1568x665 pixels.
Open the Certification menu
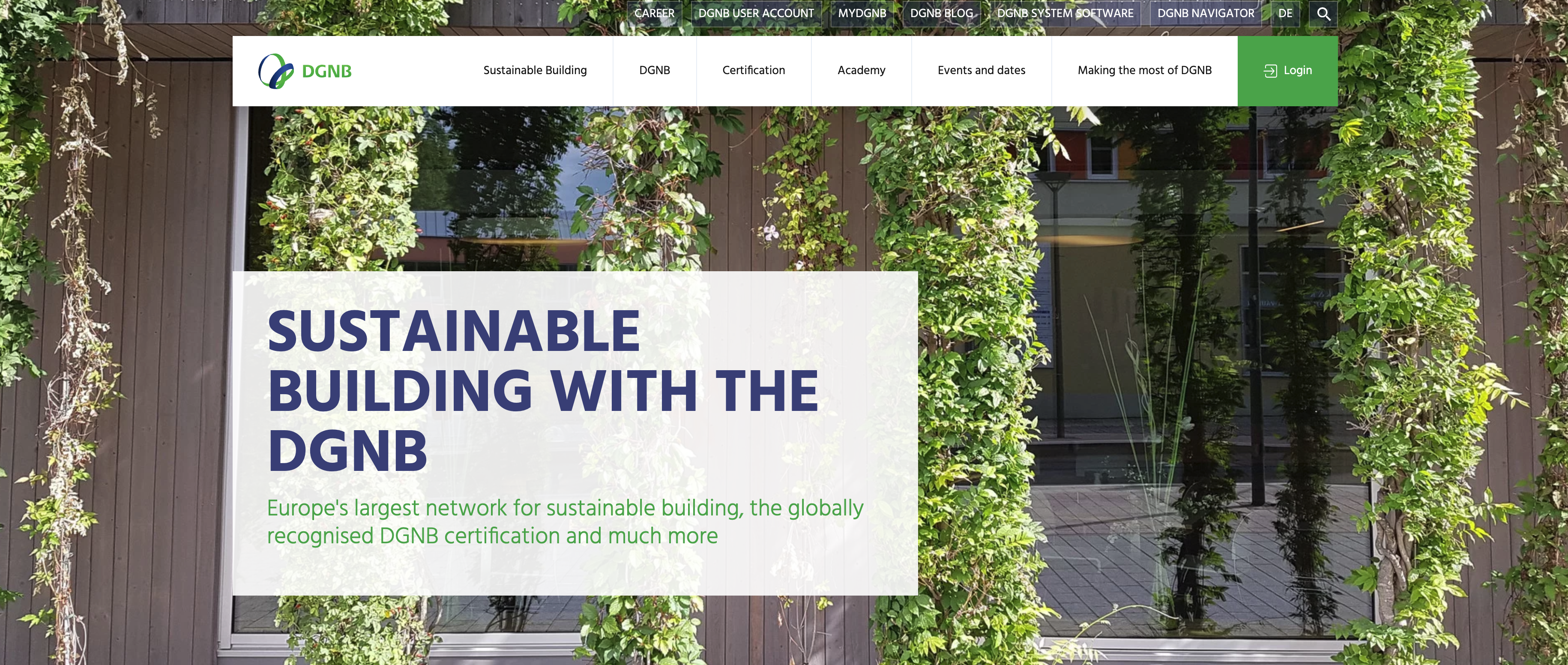tap(754, 71)
